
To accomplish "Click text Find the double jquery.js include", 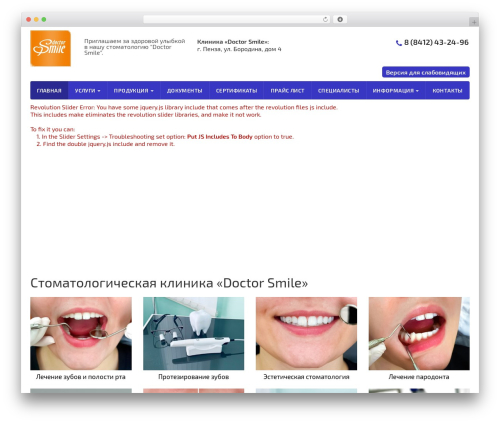I will pos(109,144).
